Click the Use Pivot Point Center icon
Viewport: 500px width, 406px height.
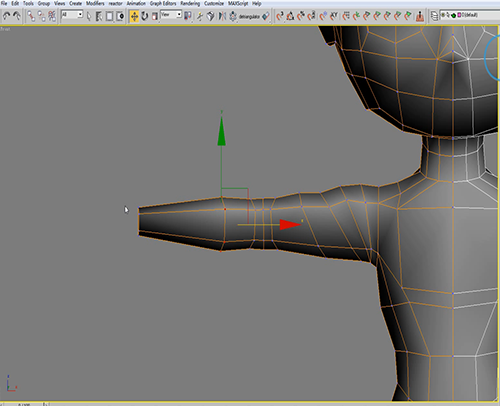point(188,16)
